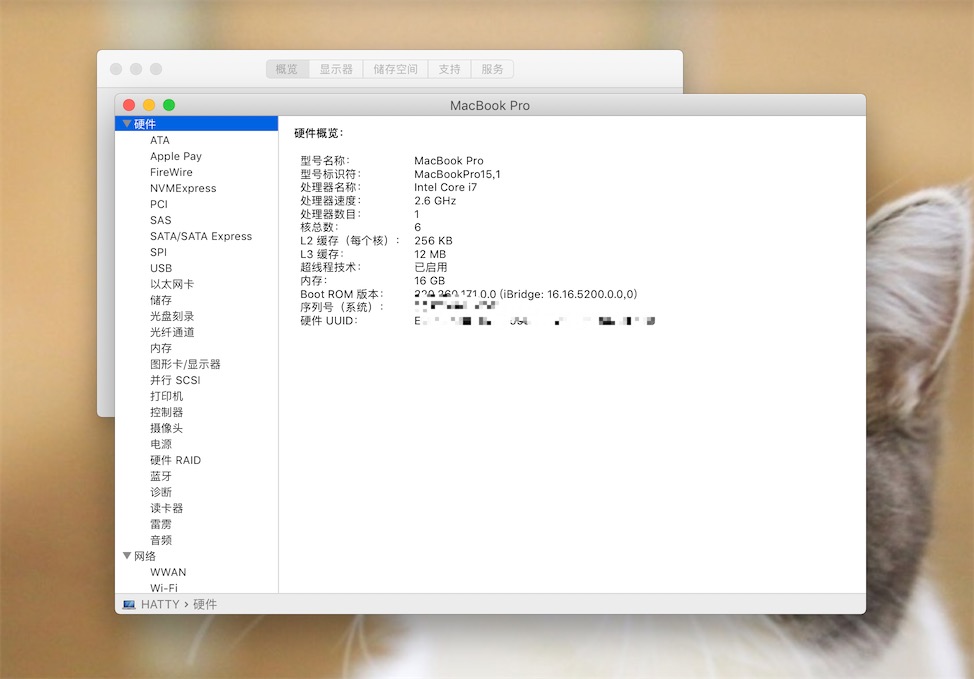Open 服务 tab in background window

click(493, 69)
